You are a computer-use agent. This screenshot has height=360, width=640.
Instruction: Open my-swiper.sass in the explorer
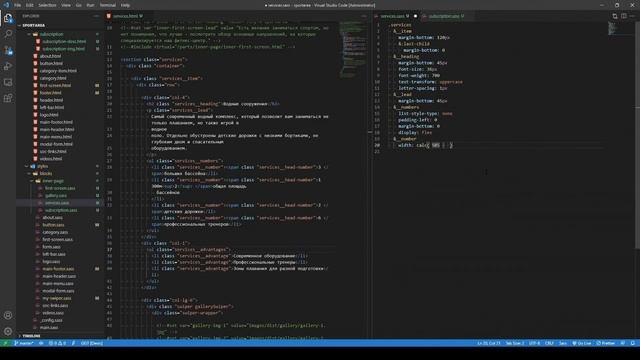click(x=57, y=298)
